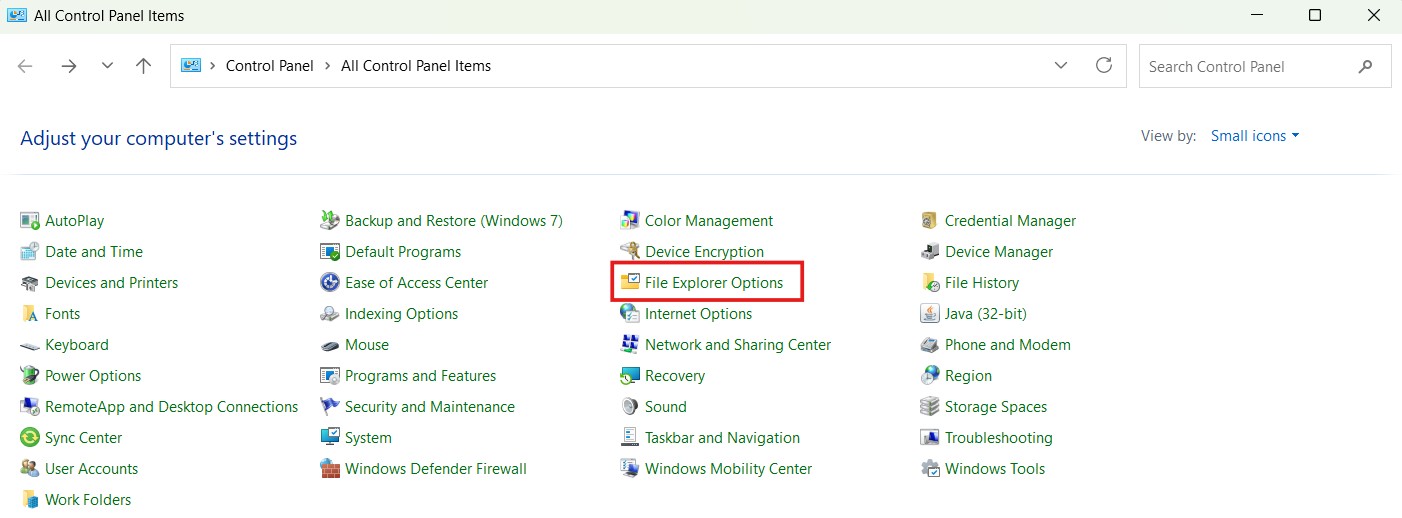
Task: Click the Work Folders icon
Action: coord(29,500)
